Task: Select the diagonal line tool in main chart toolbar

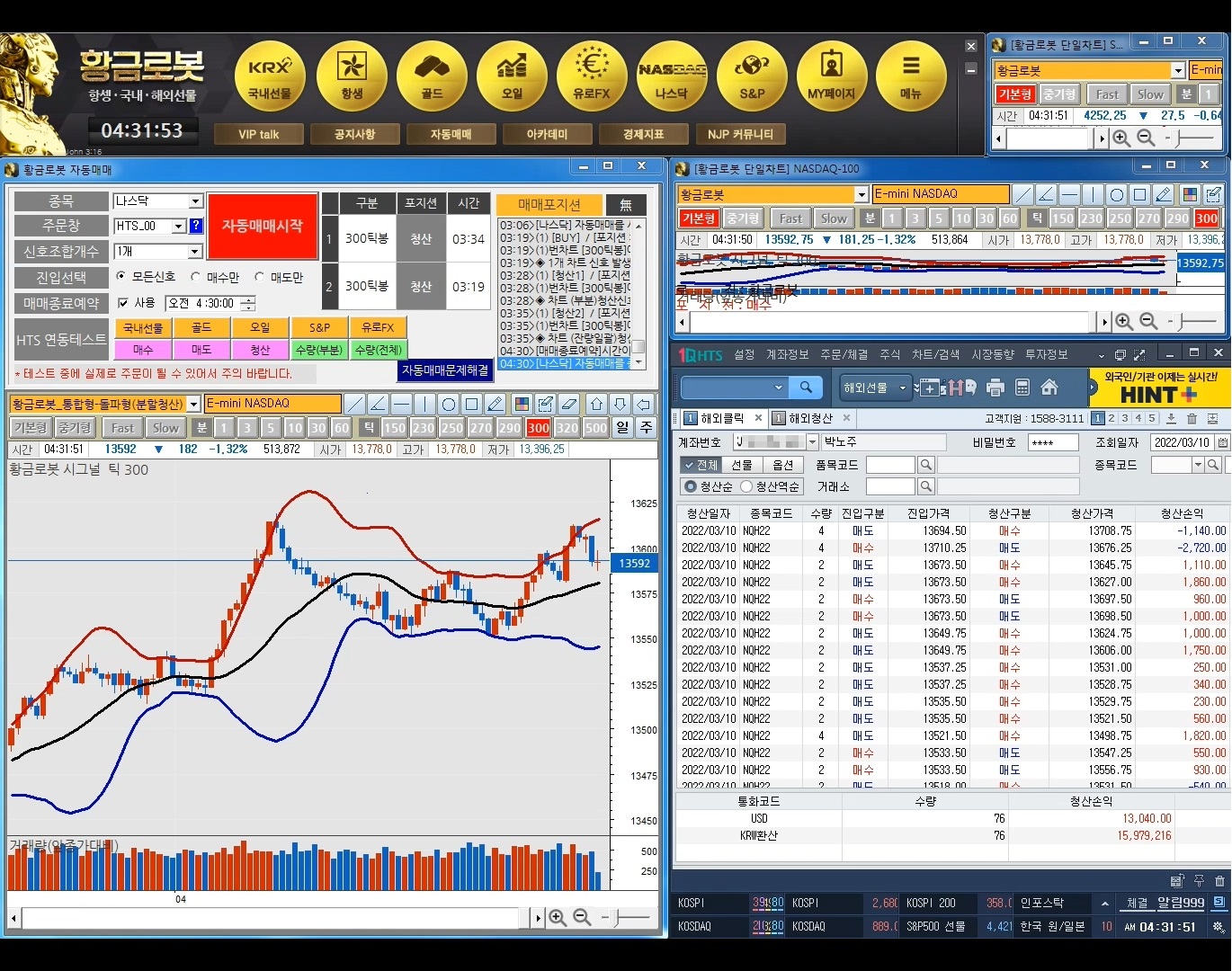Action: [x=355, y=404]
